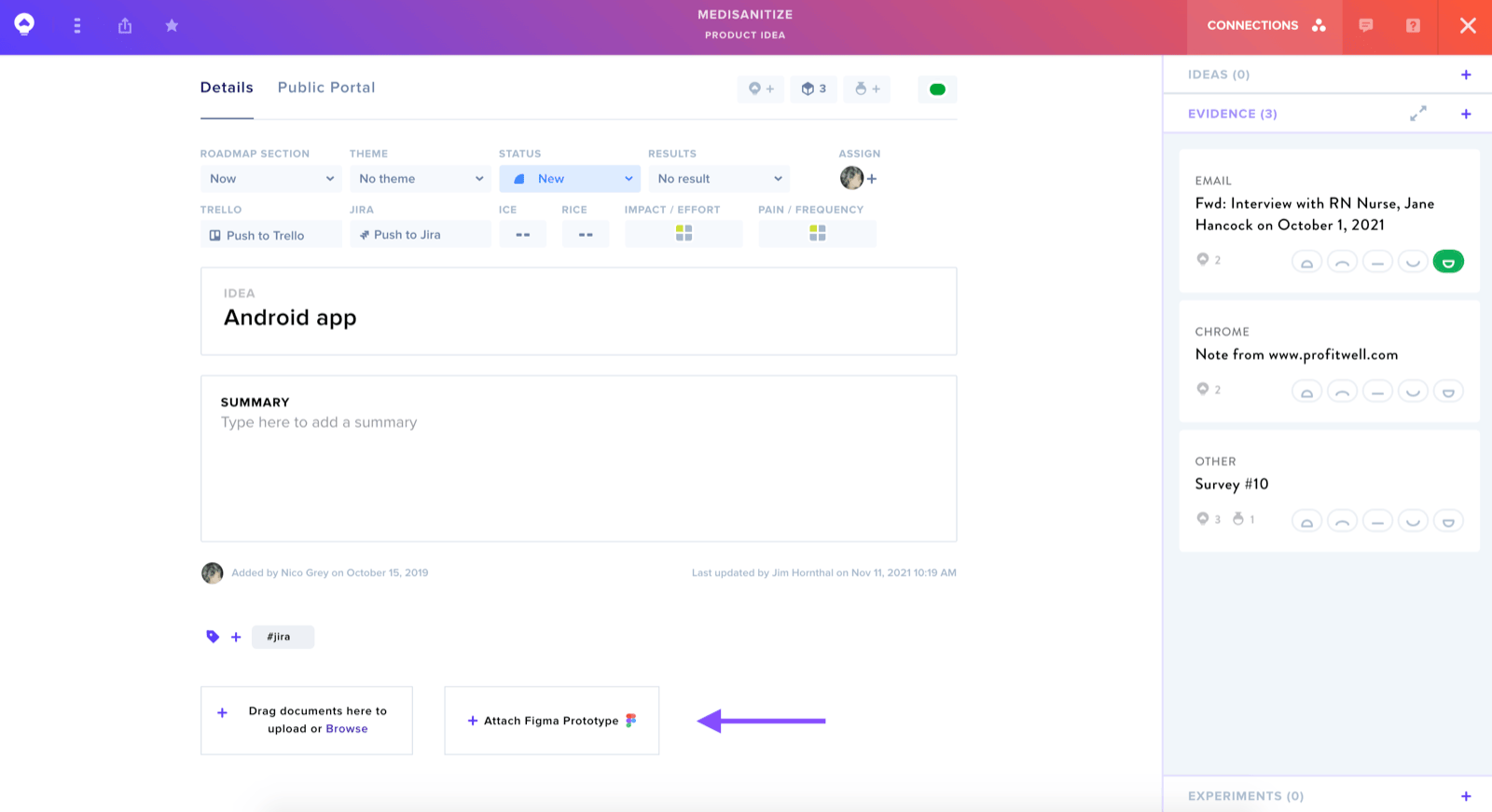The width and height of the screenshot is (1492, 812).
Task: Click the tag label icon
Action: tap(213, 637)
